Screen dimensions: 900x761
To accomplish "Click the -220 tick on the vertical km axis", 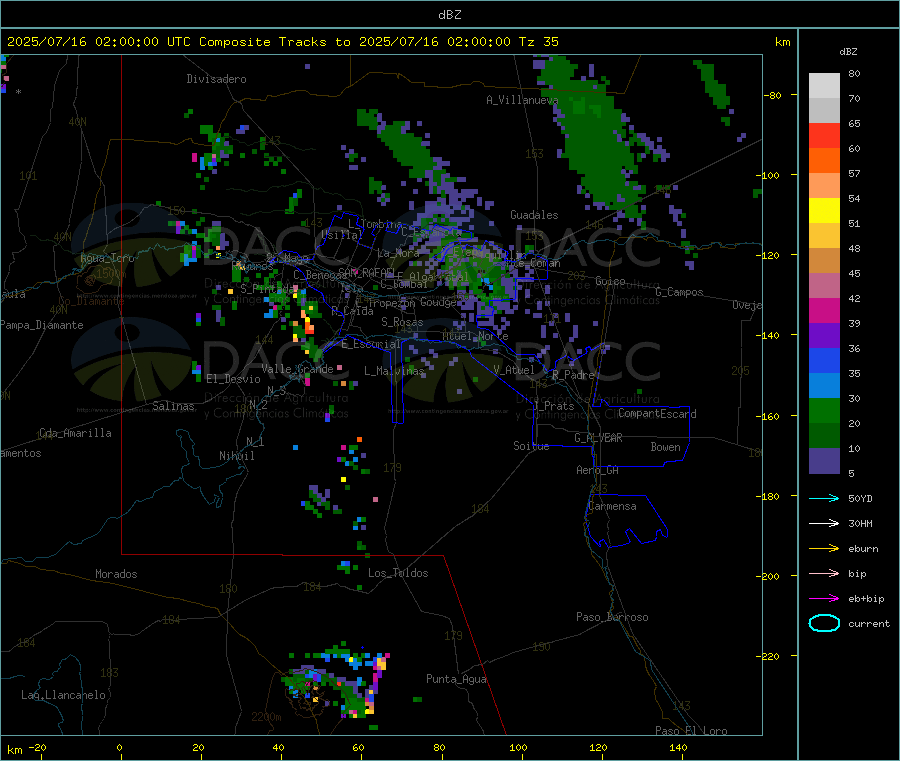I will (x=769, y=656).
